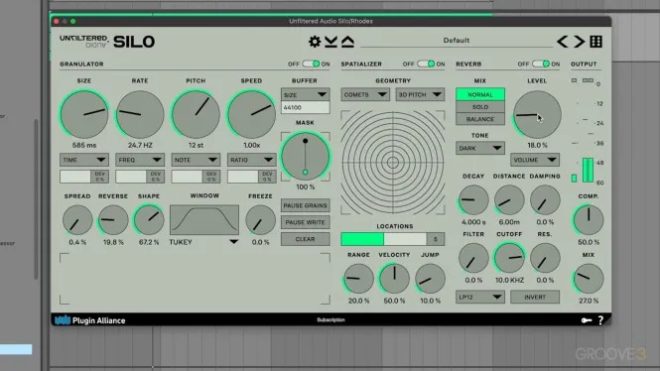Open the LP12 filter type dropdown
660x371 pixels.
480,297
